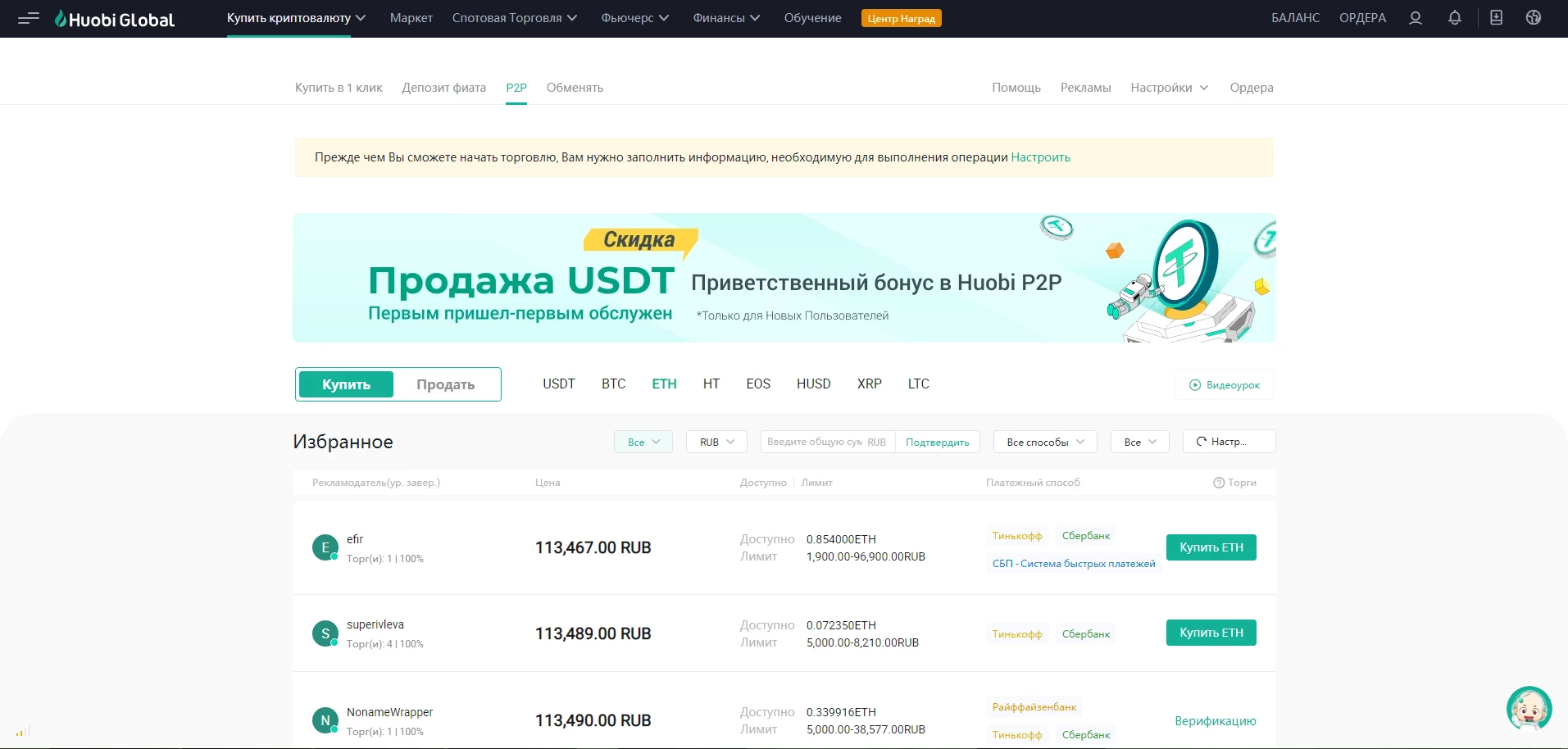Open the hamburger side menu icon
This screenshot has width=1568, height=749.
pyautogui.click(x=29, y=18)
